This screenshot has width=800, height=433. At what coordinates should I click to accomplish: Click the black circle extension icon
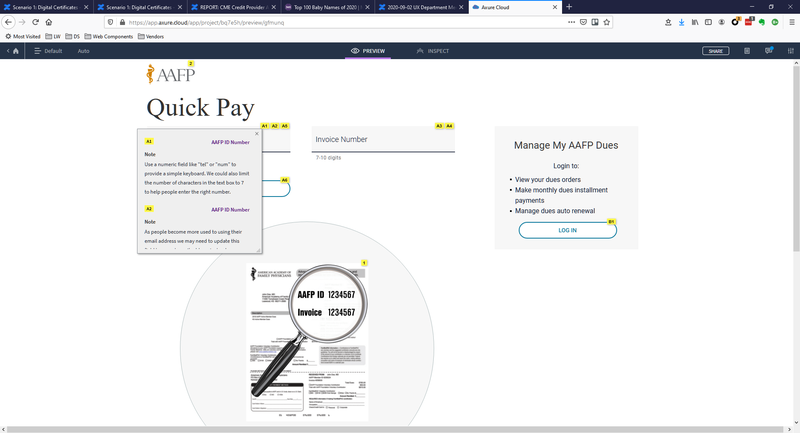(x=735, y=22)
